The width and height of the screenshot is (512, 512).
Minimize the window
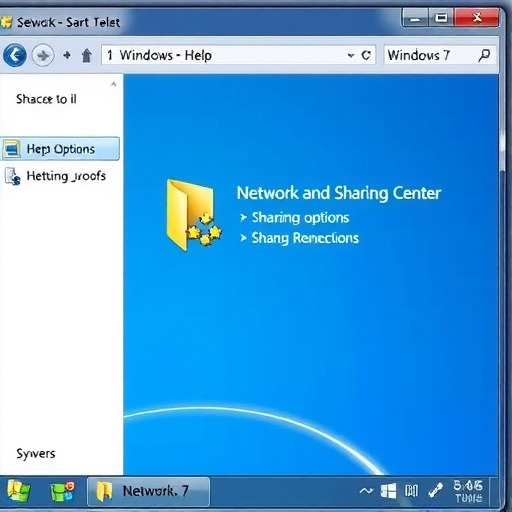click(415, 18)
